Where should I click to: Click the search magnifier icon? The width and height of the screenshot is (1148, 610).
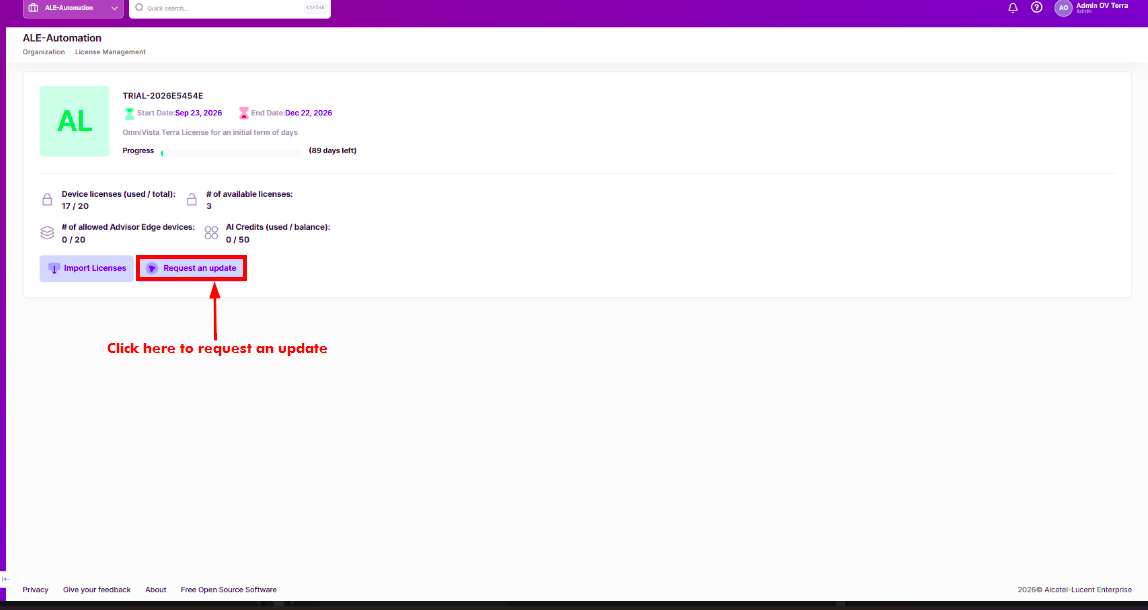click(139, 8)
